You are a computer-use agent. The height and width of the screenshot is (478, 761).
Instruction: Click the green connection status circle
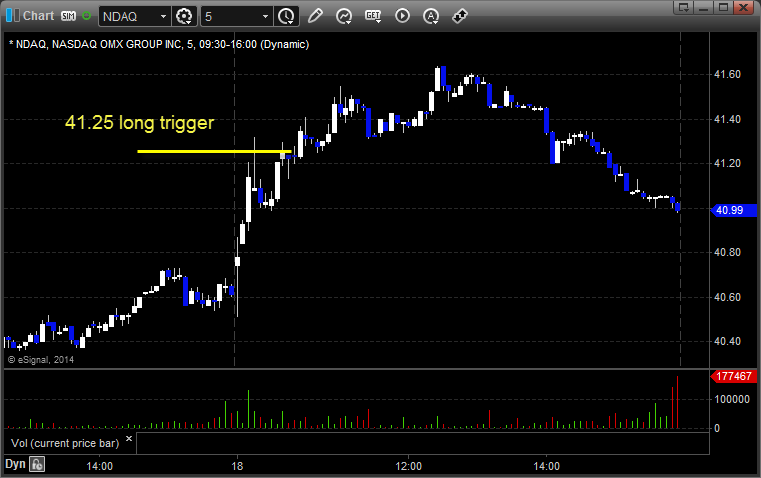point(86,16)
